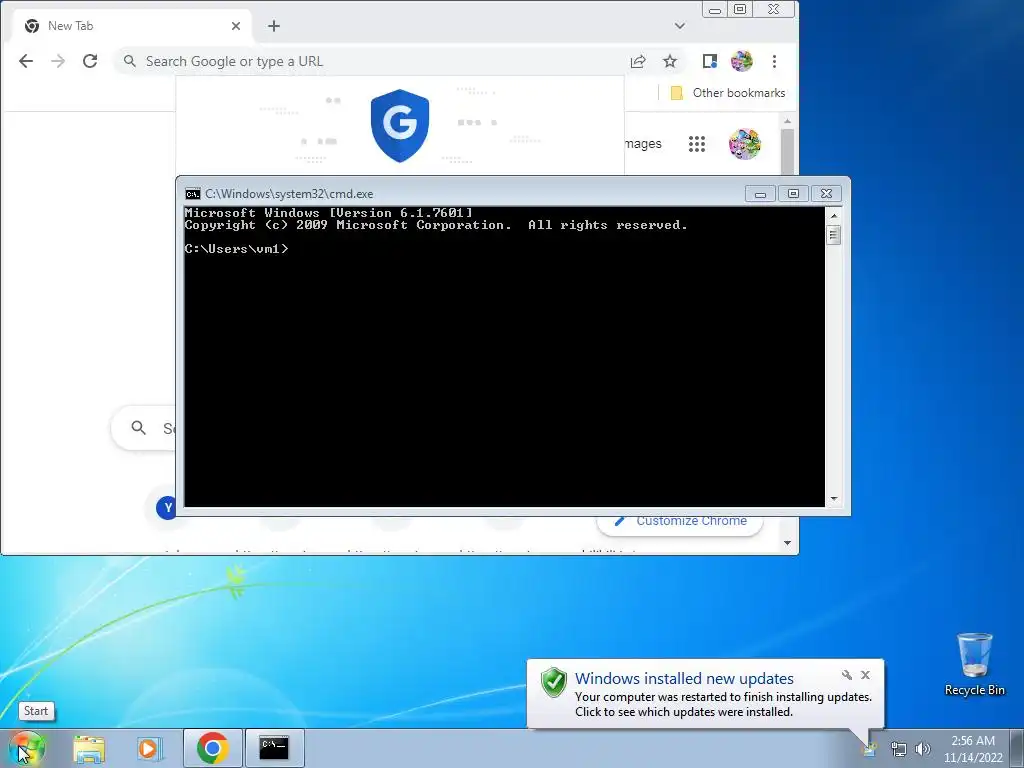Screen dimensions: 1024x768
Task: Open cmd.exe title bar system icon
Action: coord(193,194)
